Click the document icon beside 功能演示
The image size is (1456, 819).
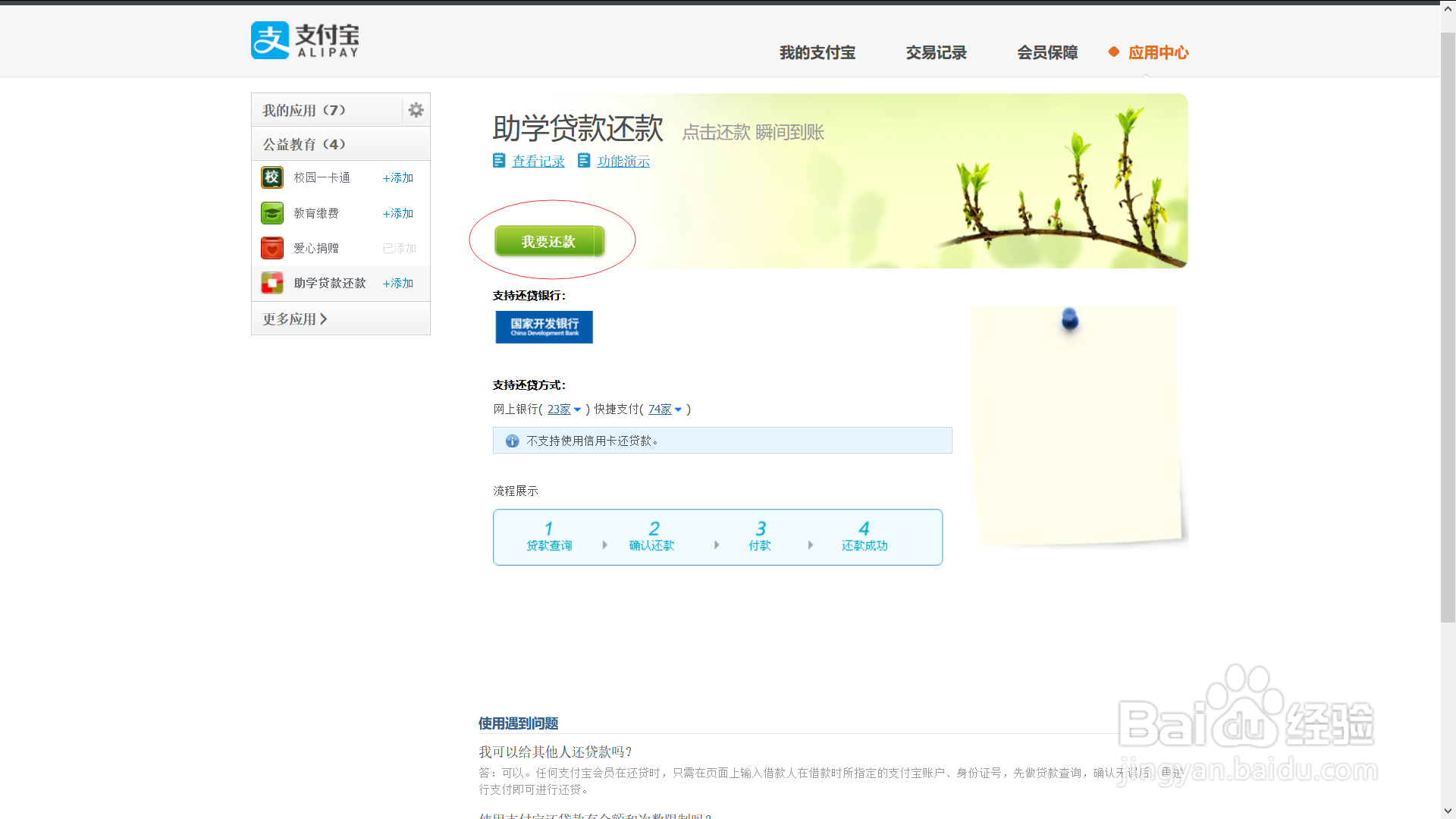coord(583,160)
